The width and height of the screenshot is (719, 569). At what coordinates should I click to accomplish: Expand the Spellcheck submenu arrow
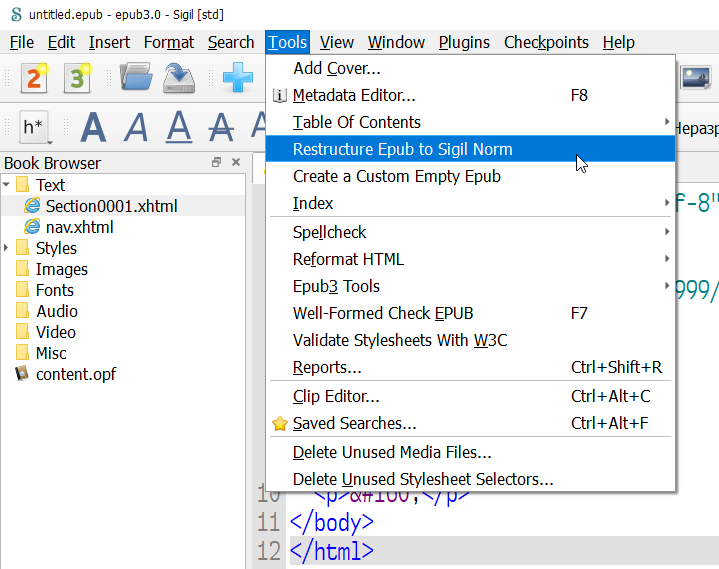tap(667, 232)
